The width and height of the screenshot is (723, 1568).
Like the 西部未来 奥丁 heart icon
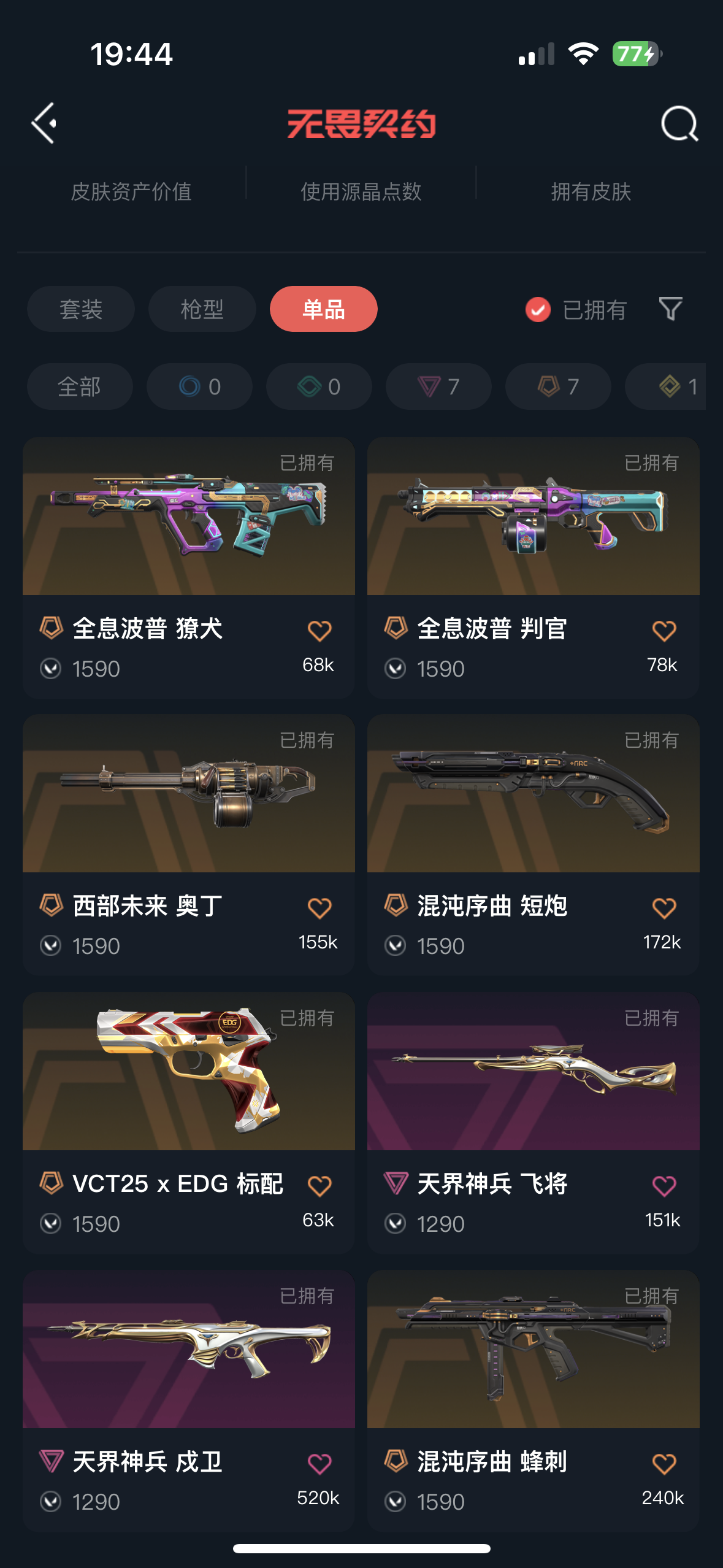pos(319,908)
